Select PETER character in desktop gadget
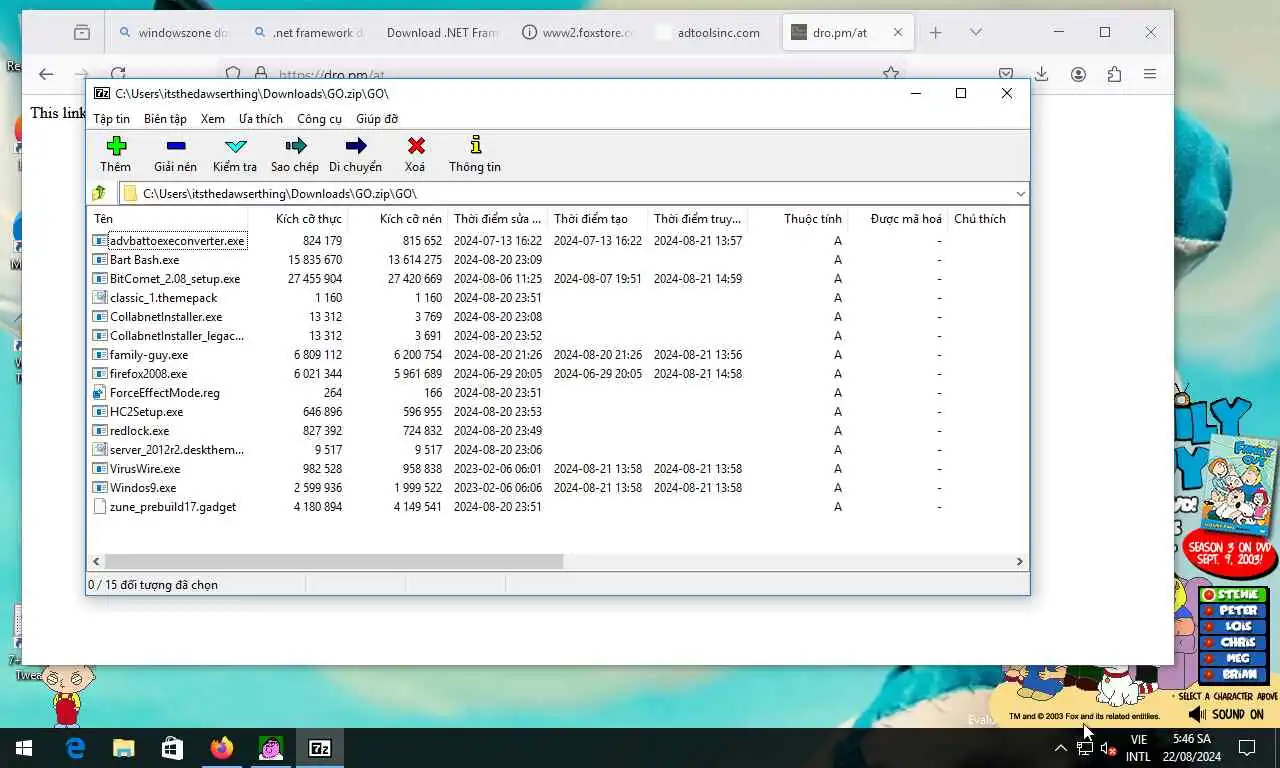 coord(1232,610)
